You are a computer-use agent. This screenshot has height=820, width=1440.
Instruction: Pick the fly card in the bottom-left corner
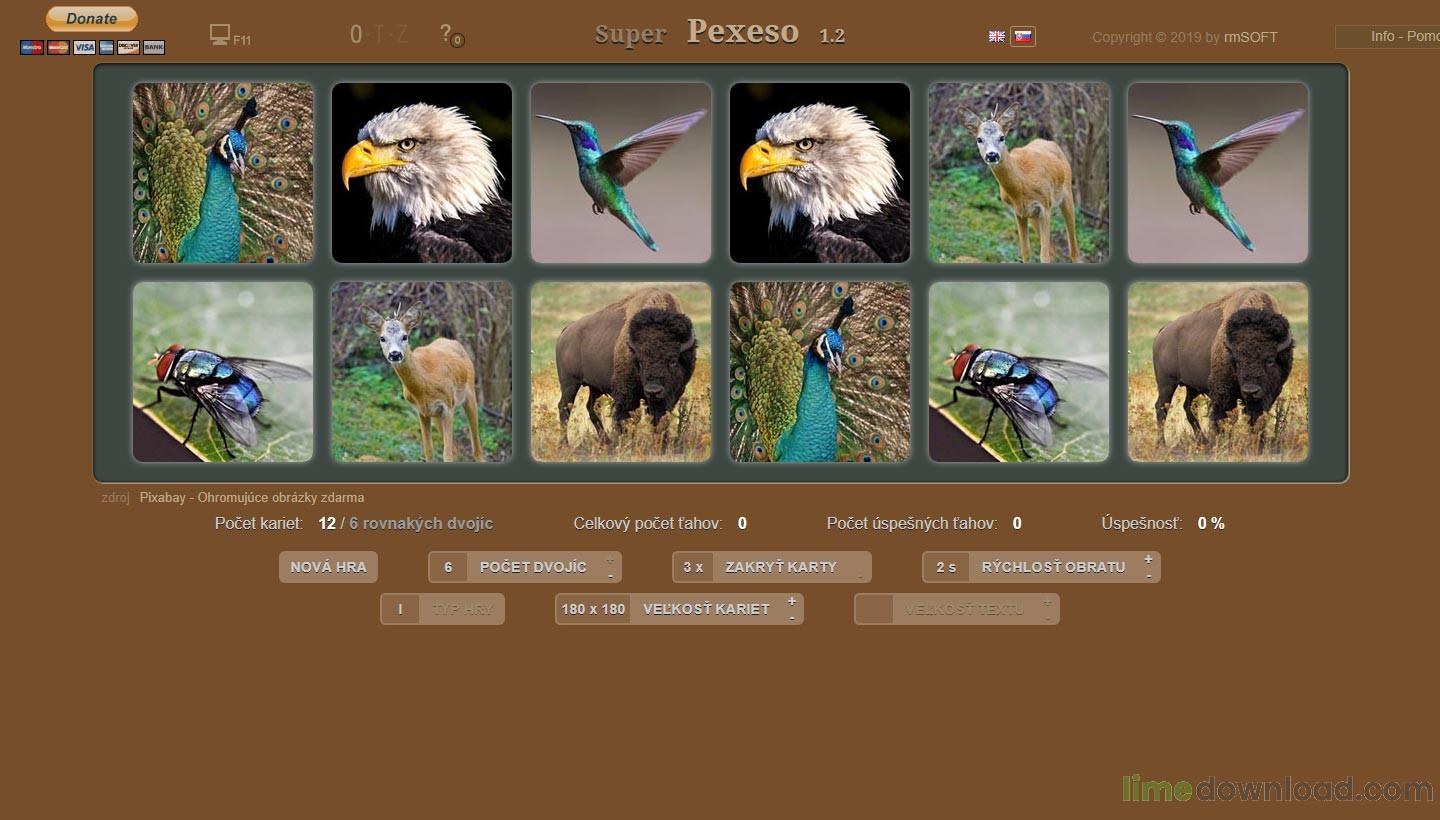(x=223, y=372)
